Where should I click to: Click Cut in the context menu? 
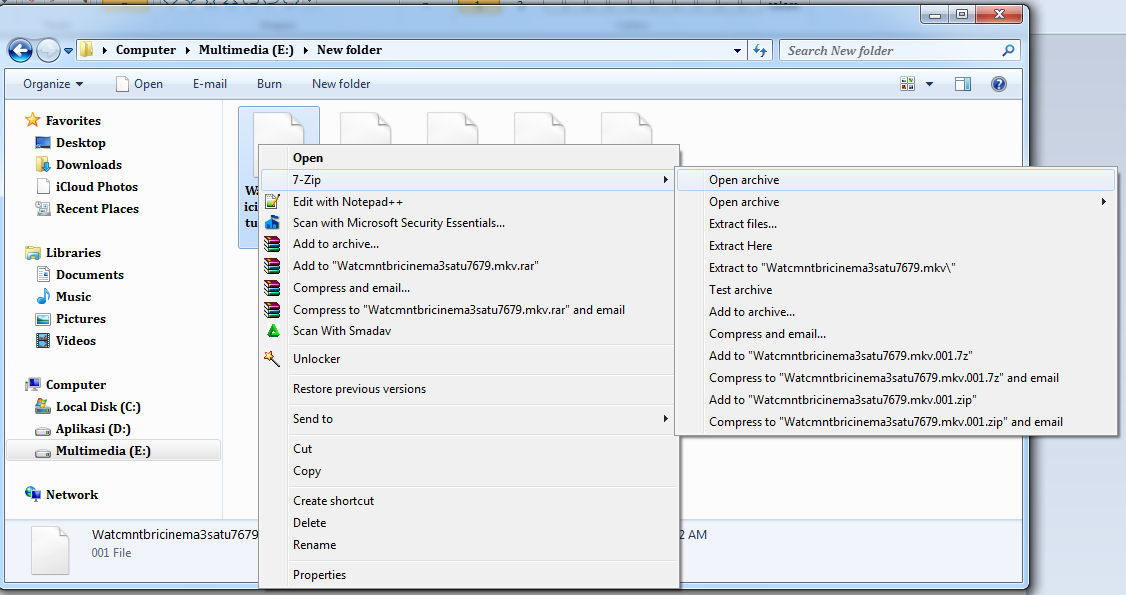(468, 449)
